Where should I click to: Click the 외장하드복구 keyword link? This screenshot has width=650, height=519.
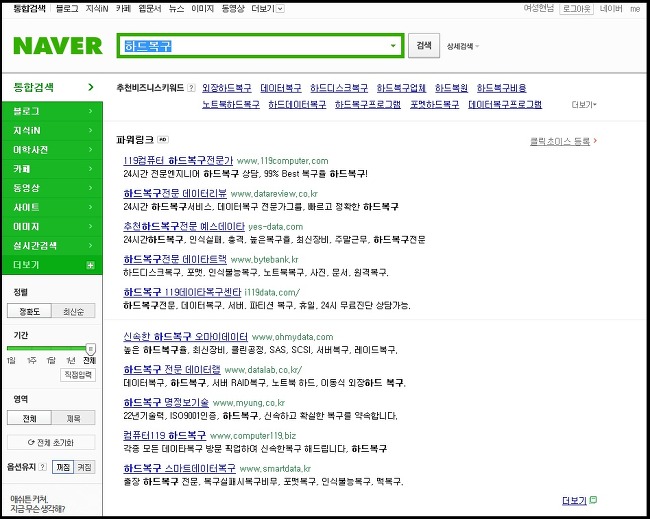click(x=227, y=88)
